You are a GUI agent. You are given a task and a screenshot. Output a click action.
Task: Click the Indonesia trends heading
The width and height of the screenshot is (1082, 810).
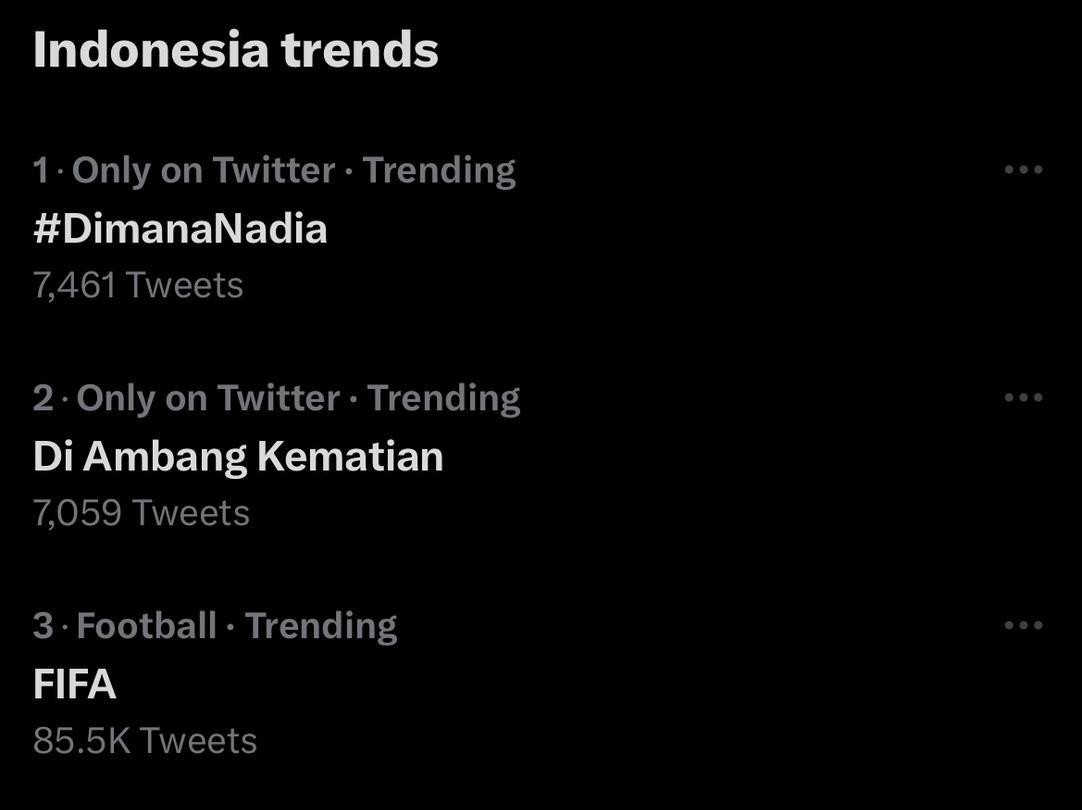pos(235,46)
